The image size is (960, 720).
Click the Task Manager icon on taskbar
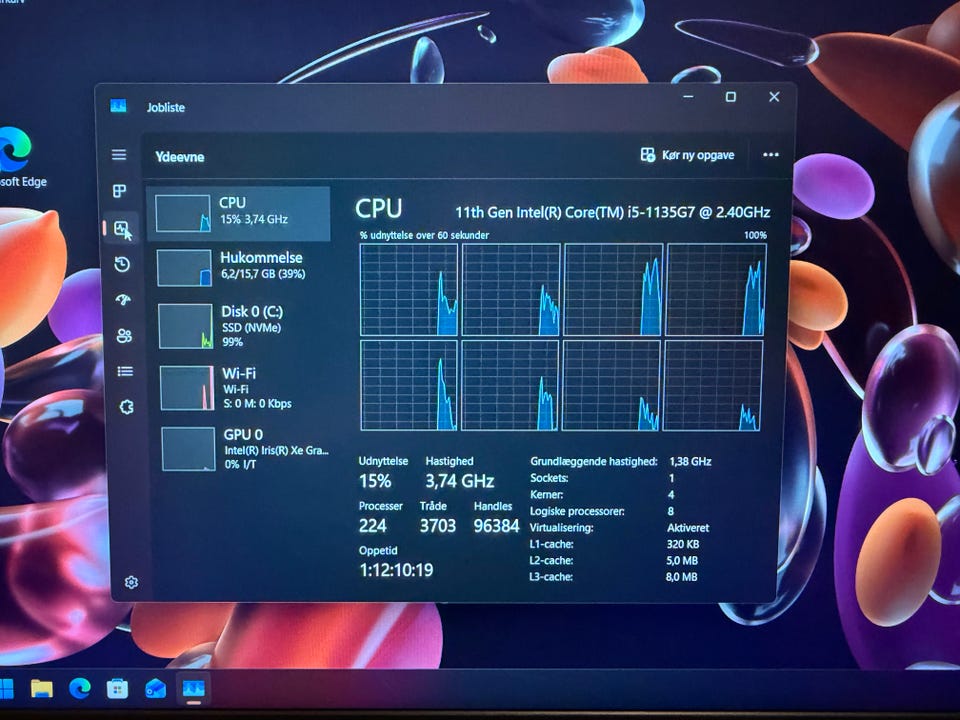click(193, 689)
